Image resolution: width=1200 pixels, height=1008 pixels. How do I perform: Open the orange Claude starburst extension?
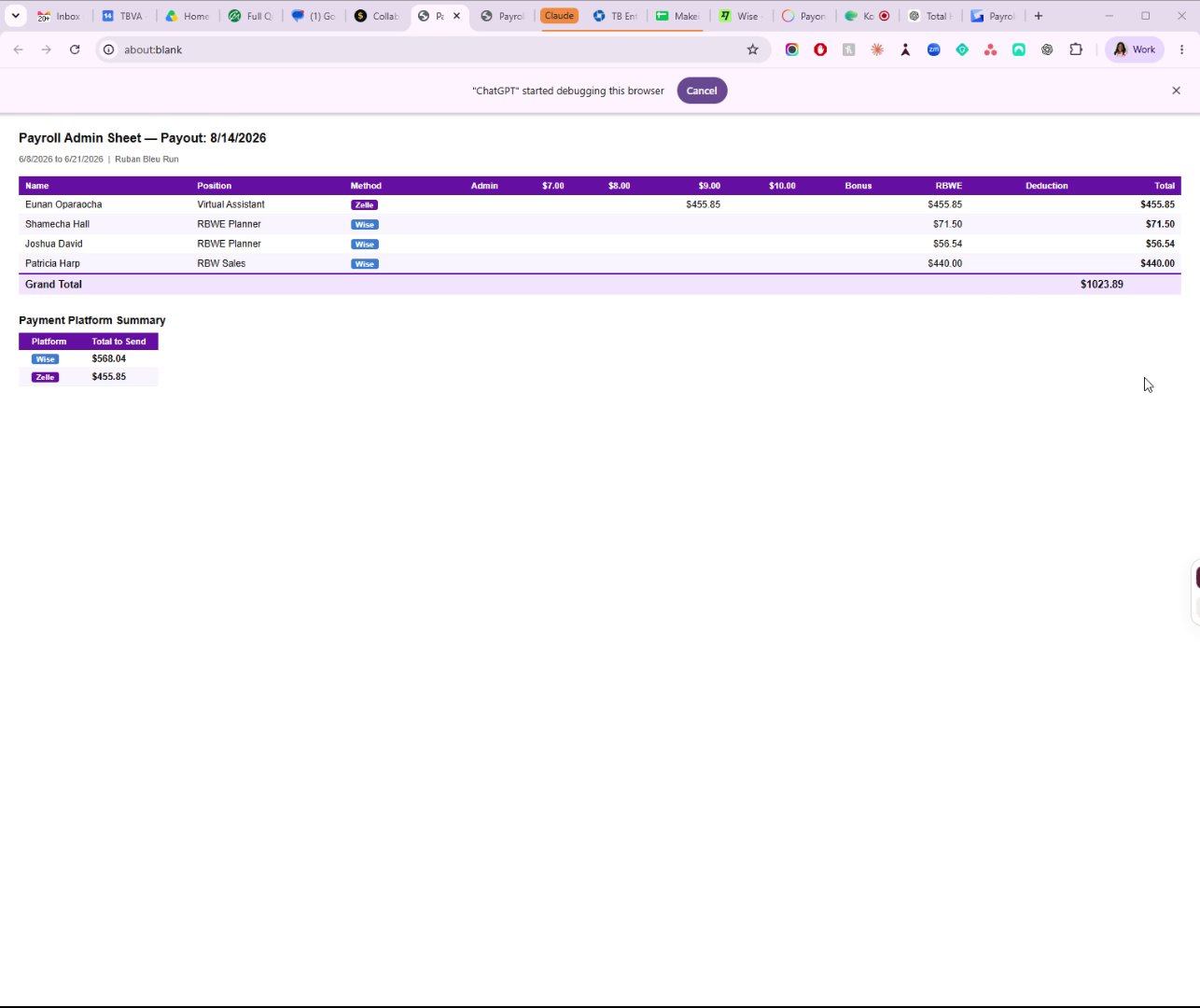877,49
